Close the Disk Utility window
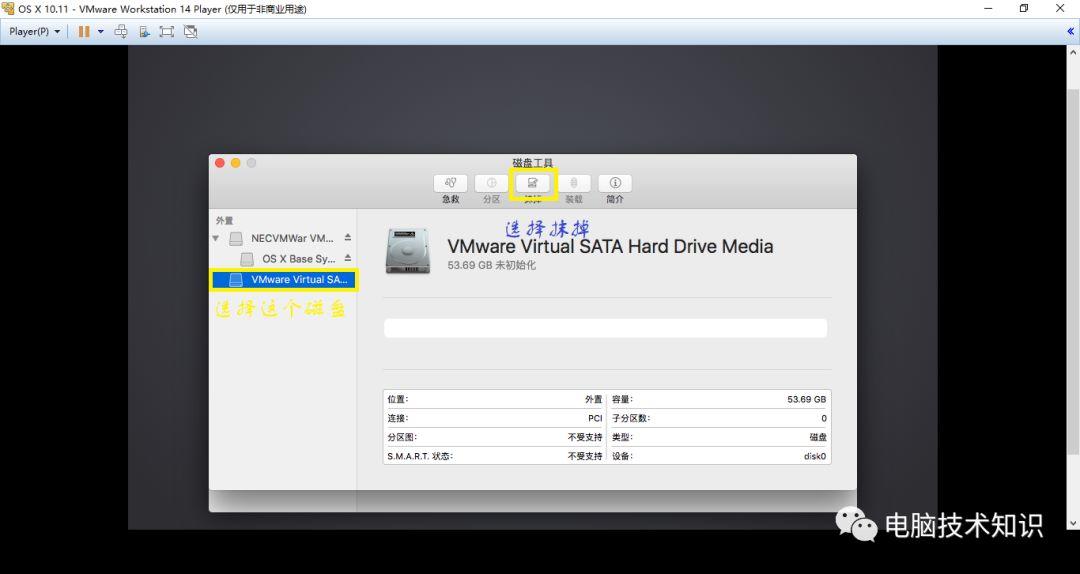The image size is (1080, 574). (220, 163)
